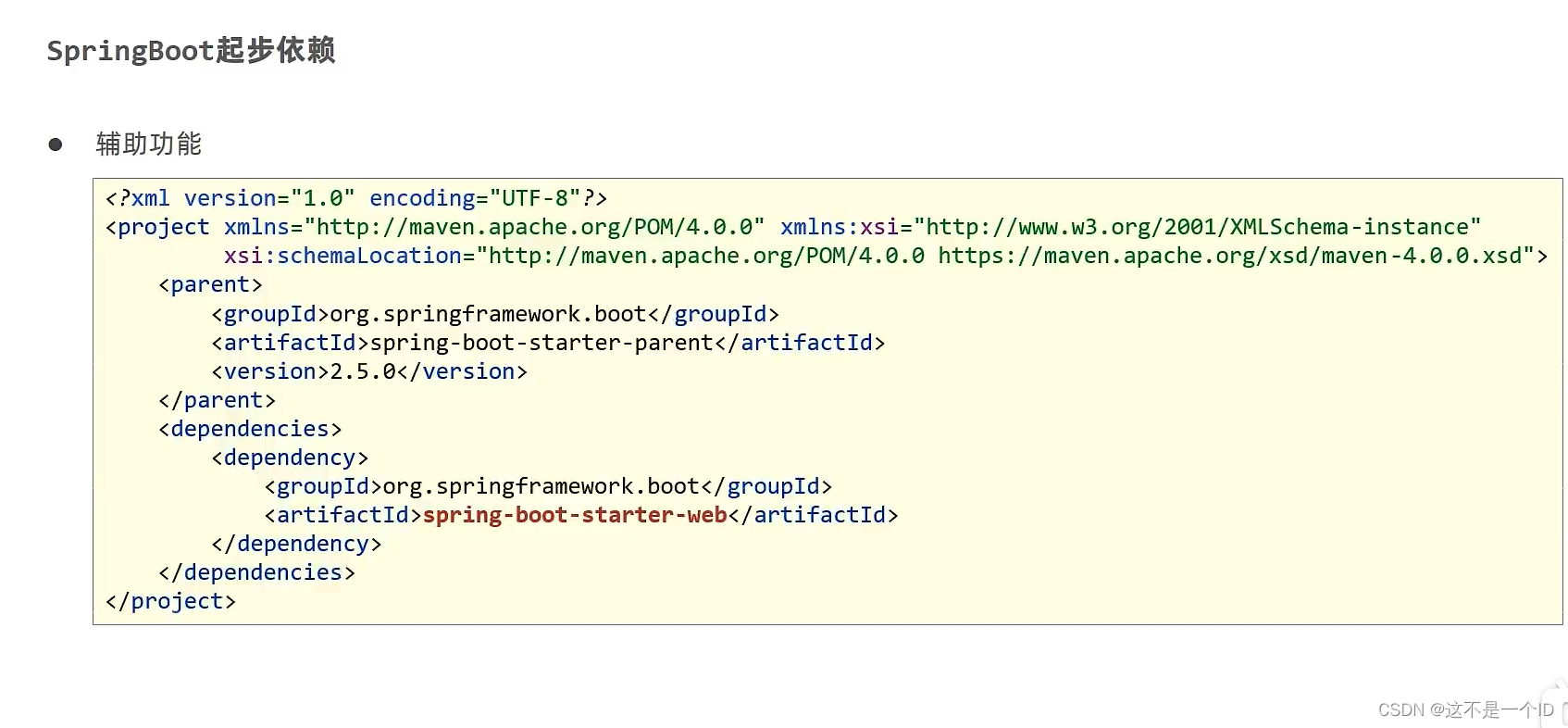Image resolution: width=1568 pixels, height=728 pixels.
Task: Click the closing </dependency> tag
Action: tap(296, 544)
